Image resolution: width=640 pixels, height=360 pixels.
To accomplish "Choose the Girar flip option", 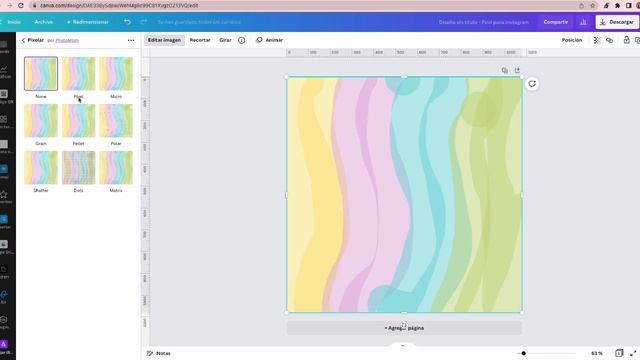I will (225, 40).
